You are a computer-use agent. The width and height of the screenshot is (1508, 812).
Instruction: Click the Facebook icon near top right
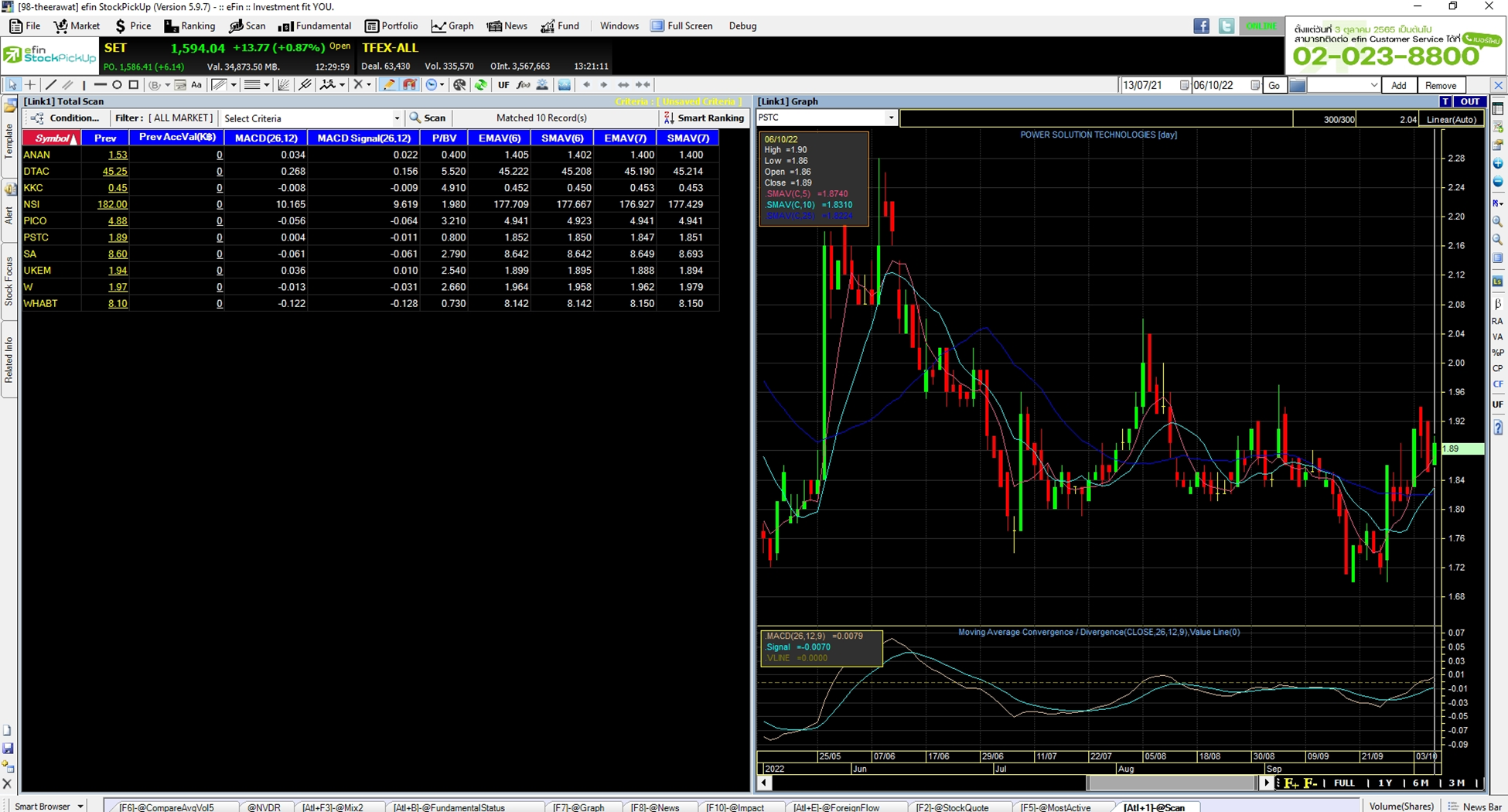click(x=1202, y=26)
